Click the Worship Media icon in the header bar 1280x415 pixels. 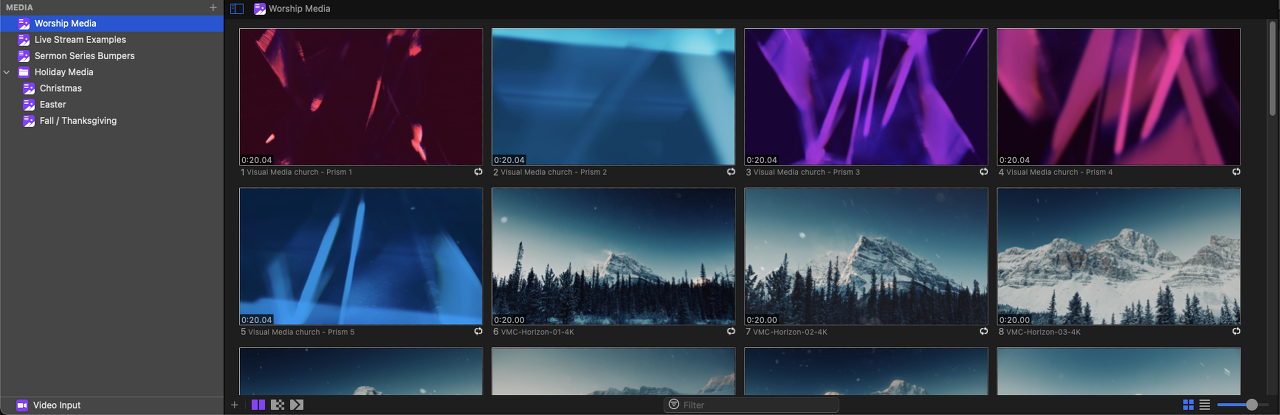tap(260, 8)
